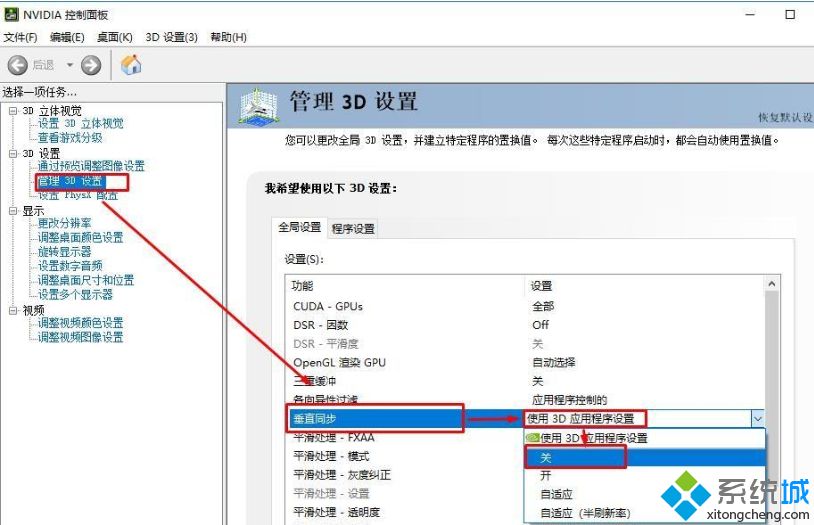The width and height of the screenshot is (814, 525).
Task: Click the 自动选择 value for OpenGL 渲染 GPU
Action: [x=554, y=362]
